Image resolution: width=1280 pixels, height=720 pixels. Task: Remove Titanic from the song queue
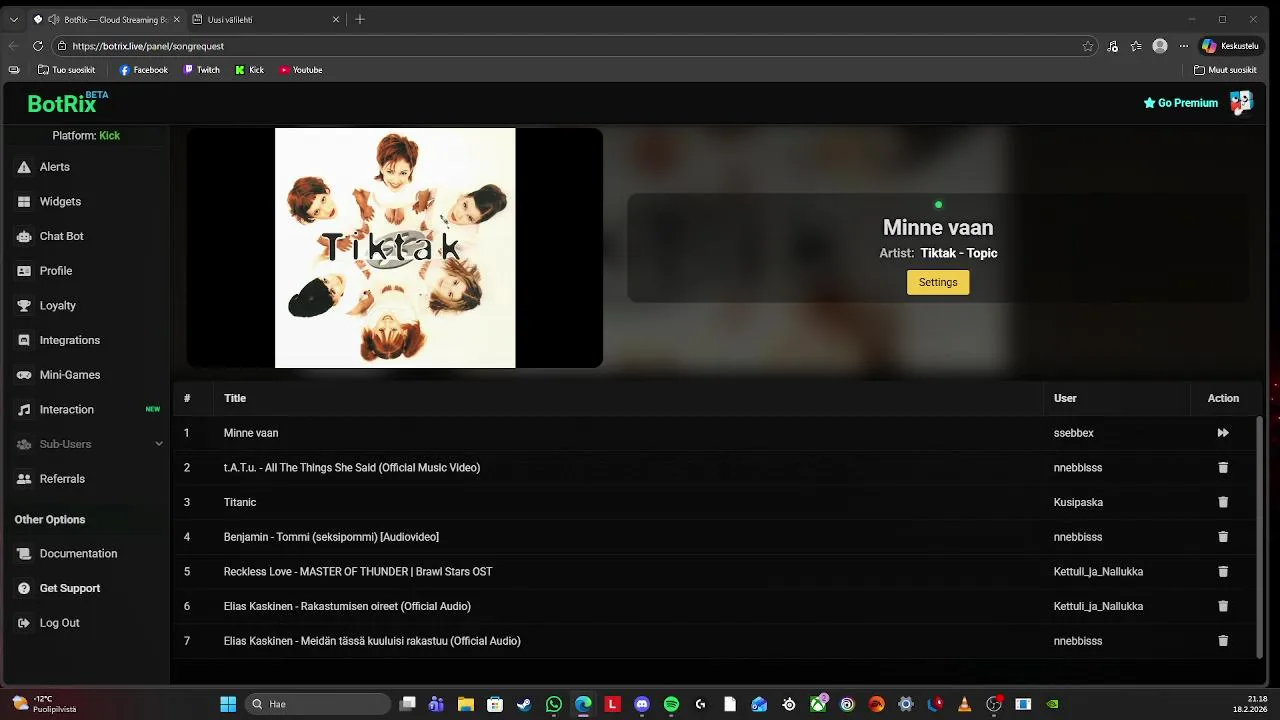[1222, 502]
